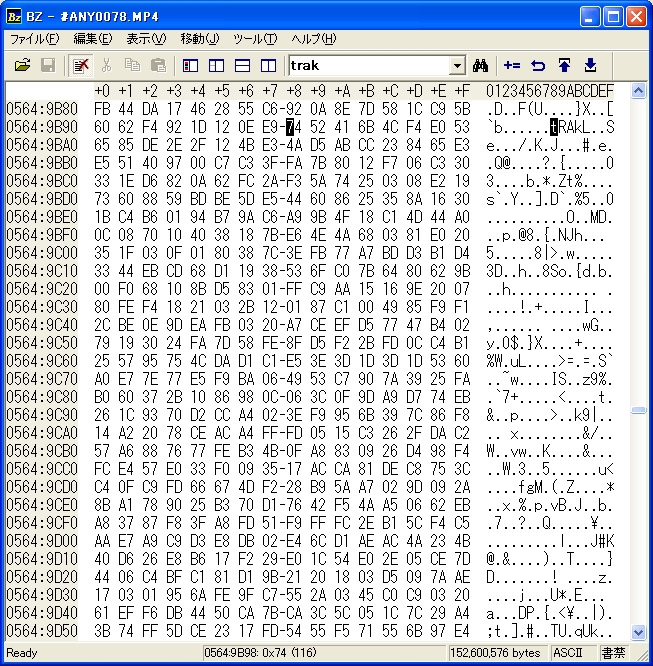Maximize the BZ window
Viewport: 653px width, 666px height.
(x=613, y=17)
